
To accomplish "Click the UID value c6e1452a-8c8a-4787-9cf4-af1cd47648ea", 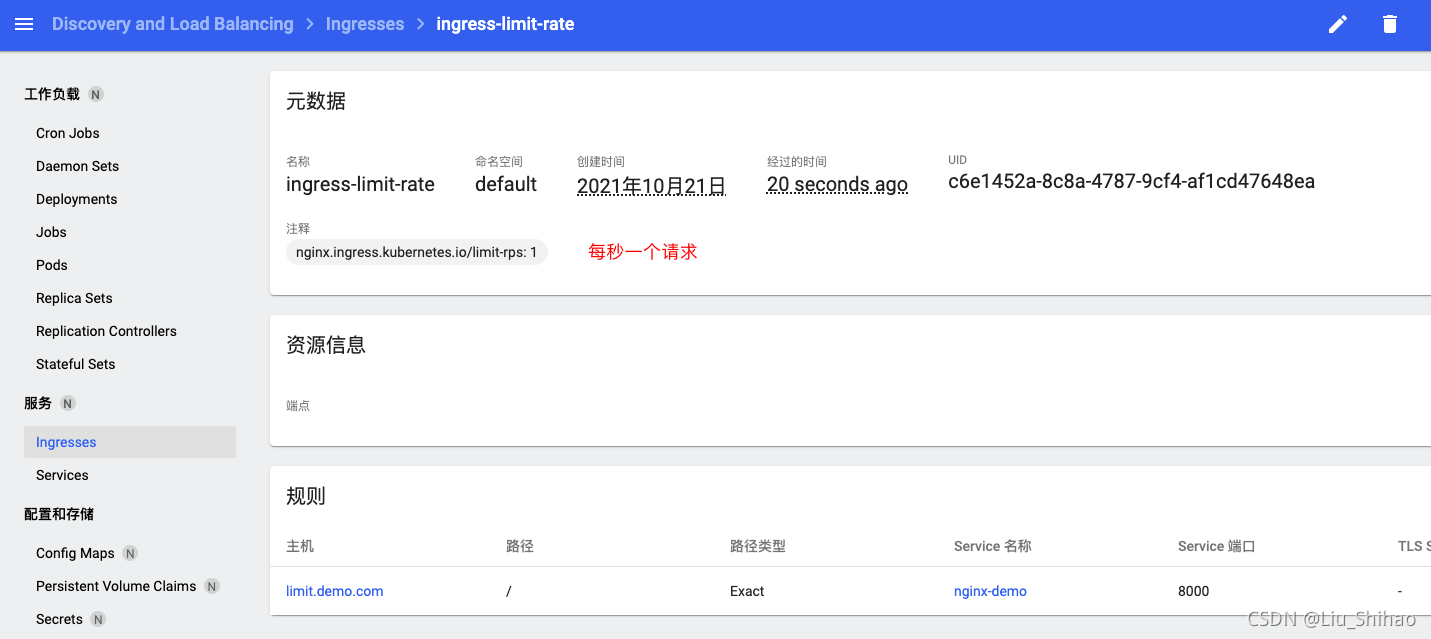I will (1131, 182).
